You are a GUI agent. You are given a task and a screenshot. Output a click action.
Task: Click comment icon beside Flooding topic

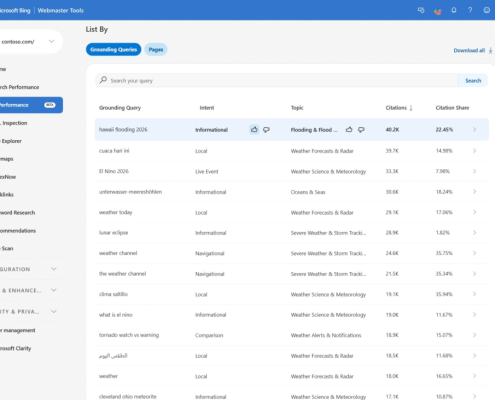[361, 129]
